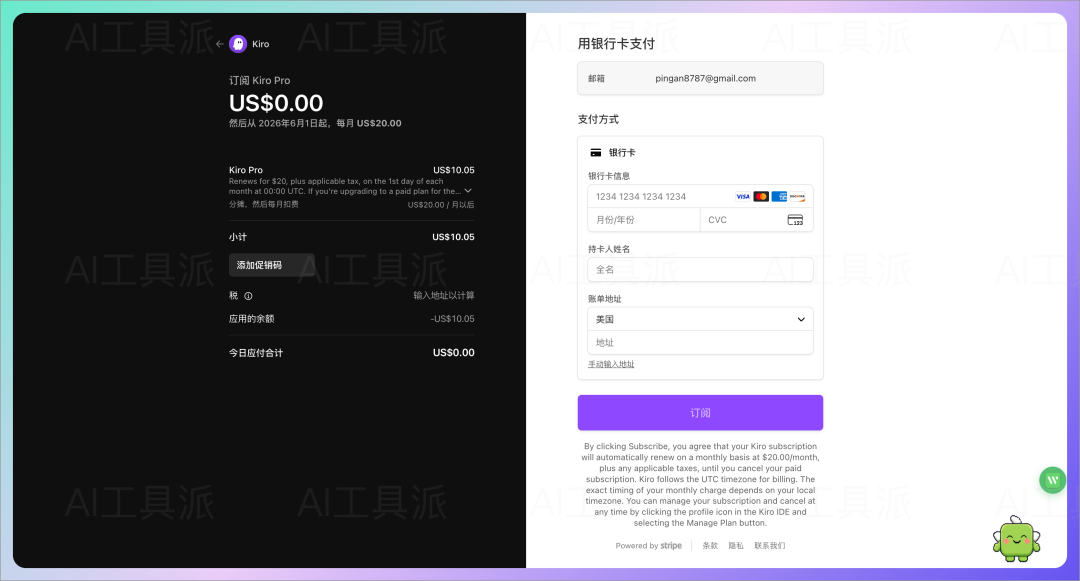The width and height of the screenshot is (1080, 581).
Task: Click the CVC card hint icon
Action: click(x=795, y=220)
